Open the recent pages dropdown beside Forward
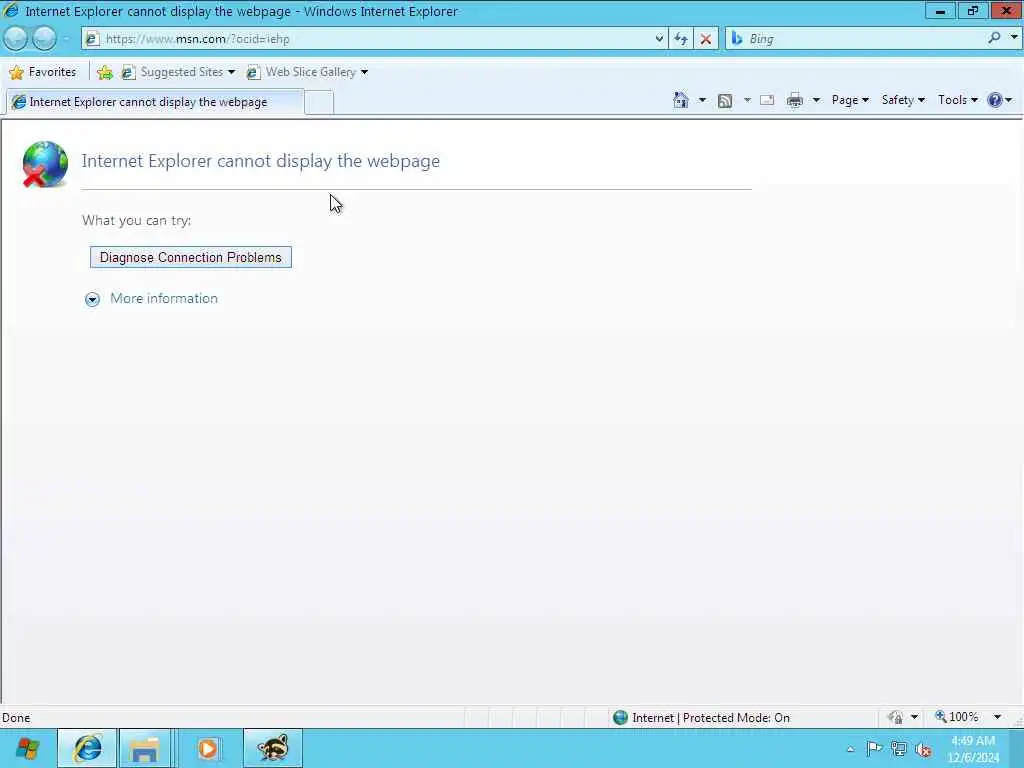Viewport: 1024px width, 768px height. pos(65,39)
